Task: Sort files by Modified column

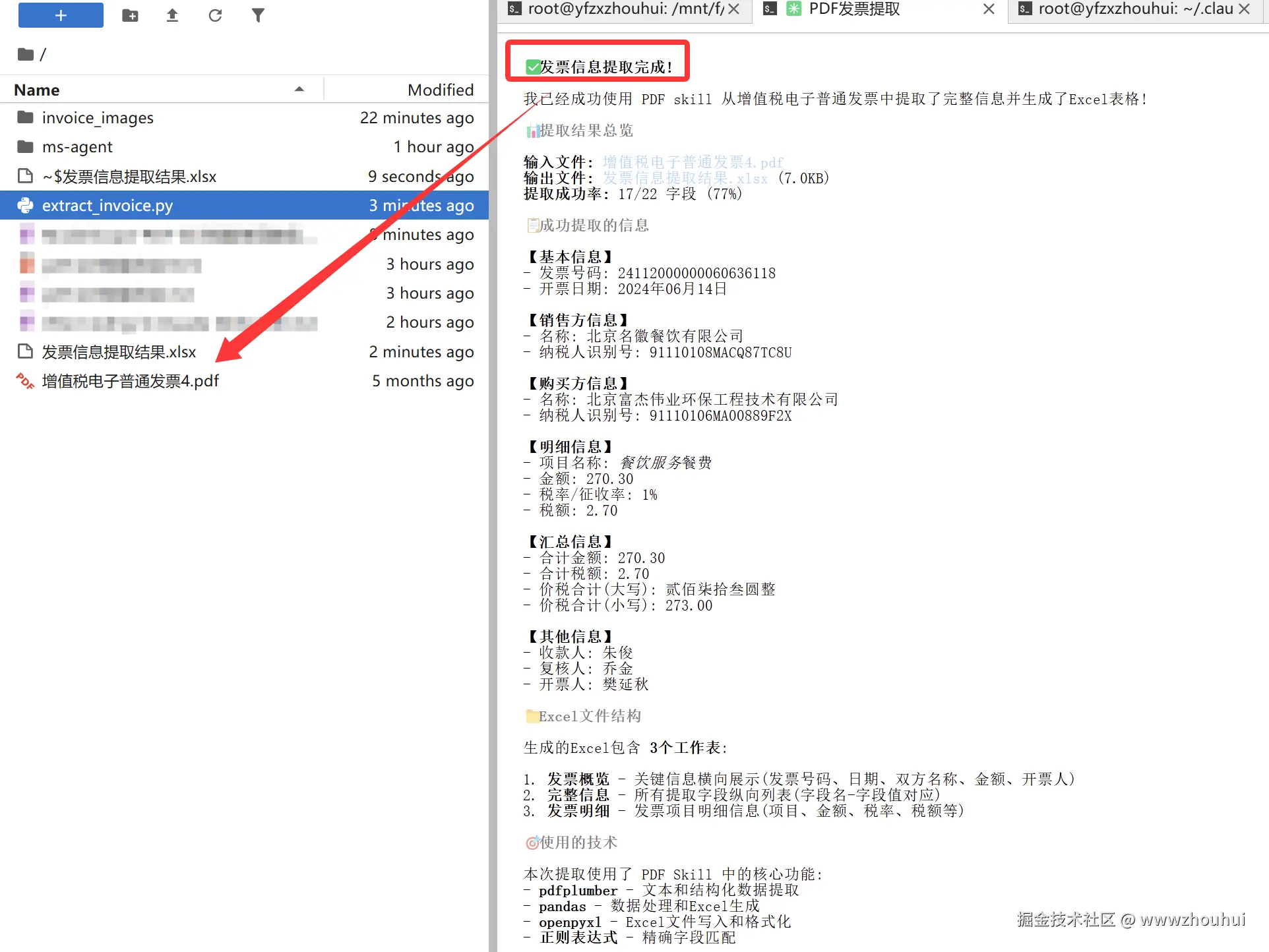Action: click(440, 90)
